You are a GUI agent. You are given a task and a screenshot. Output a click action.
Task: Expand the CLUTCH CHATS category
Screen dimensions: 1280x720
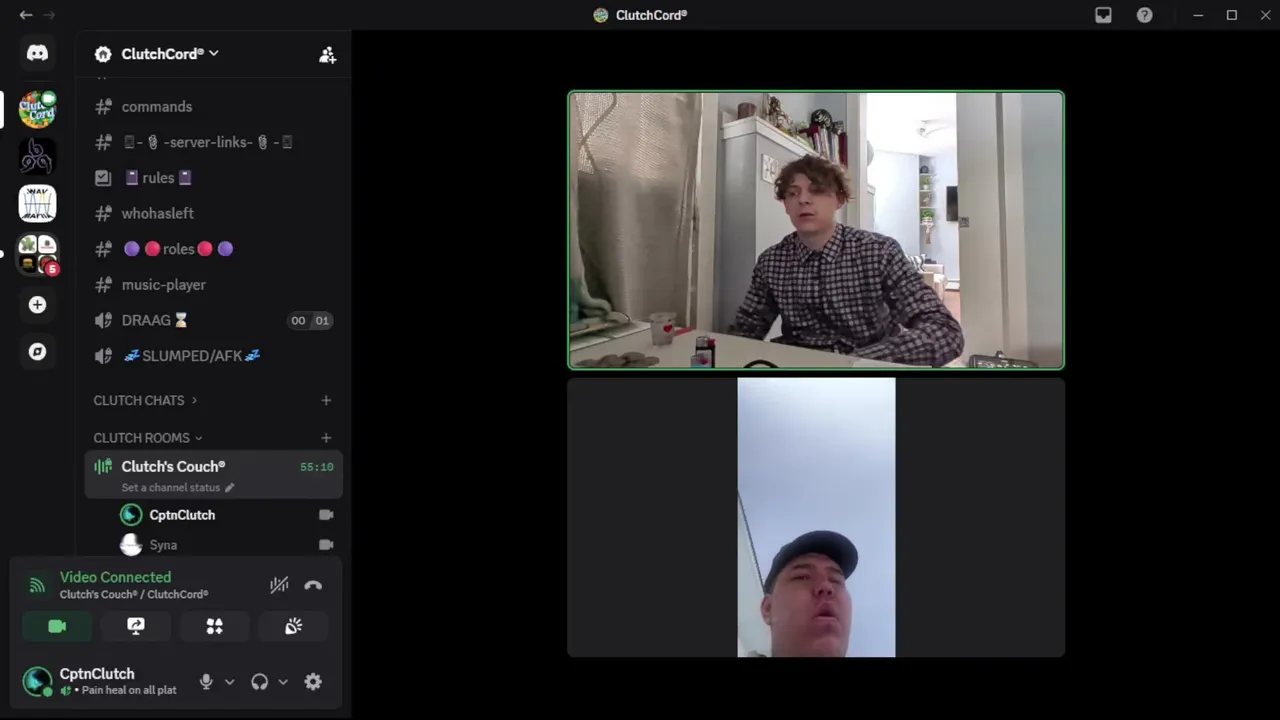[x=145, y=400]
